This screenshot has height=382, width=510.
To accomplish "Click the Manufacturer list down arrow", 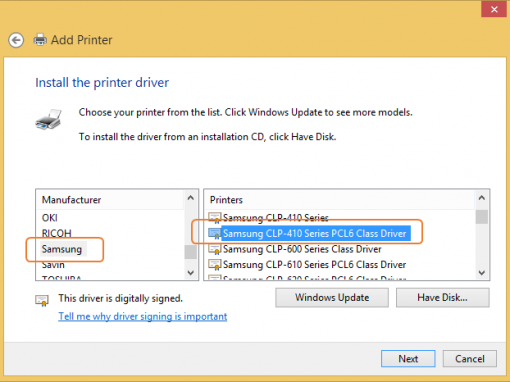I will (x=191, y=273).
